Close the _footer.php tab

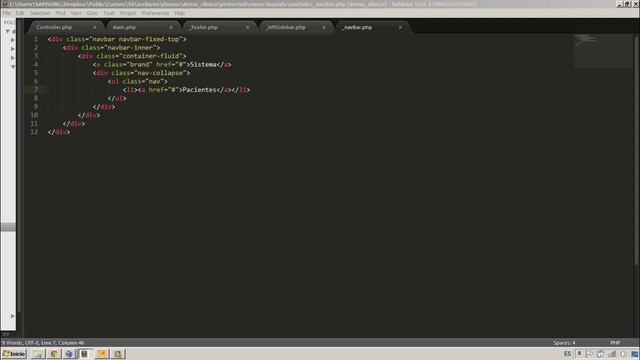[x=247, y=27]
